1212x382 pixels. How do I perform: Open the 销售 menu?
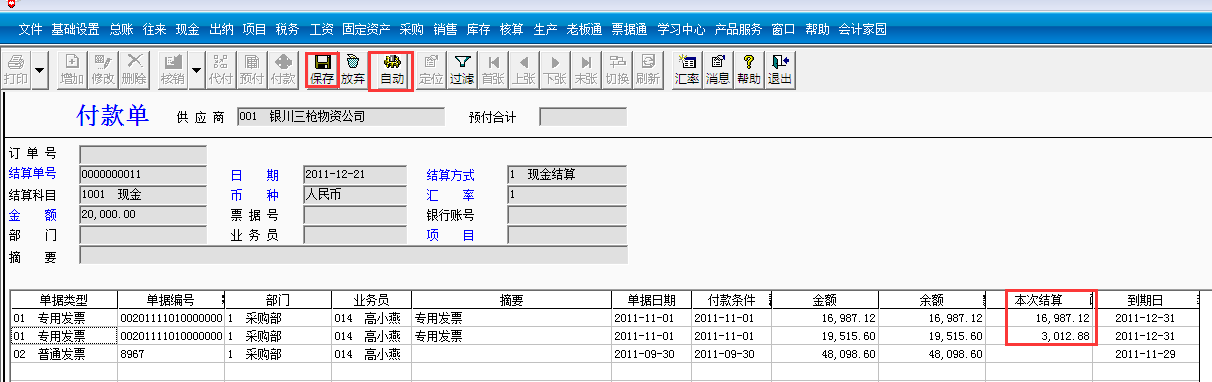(445, 30)
